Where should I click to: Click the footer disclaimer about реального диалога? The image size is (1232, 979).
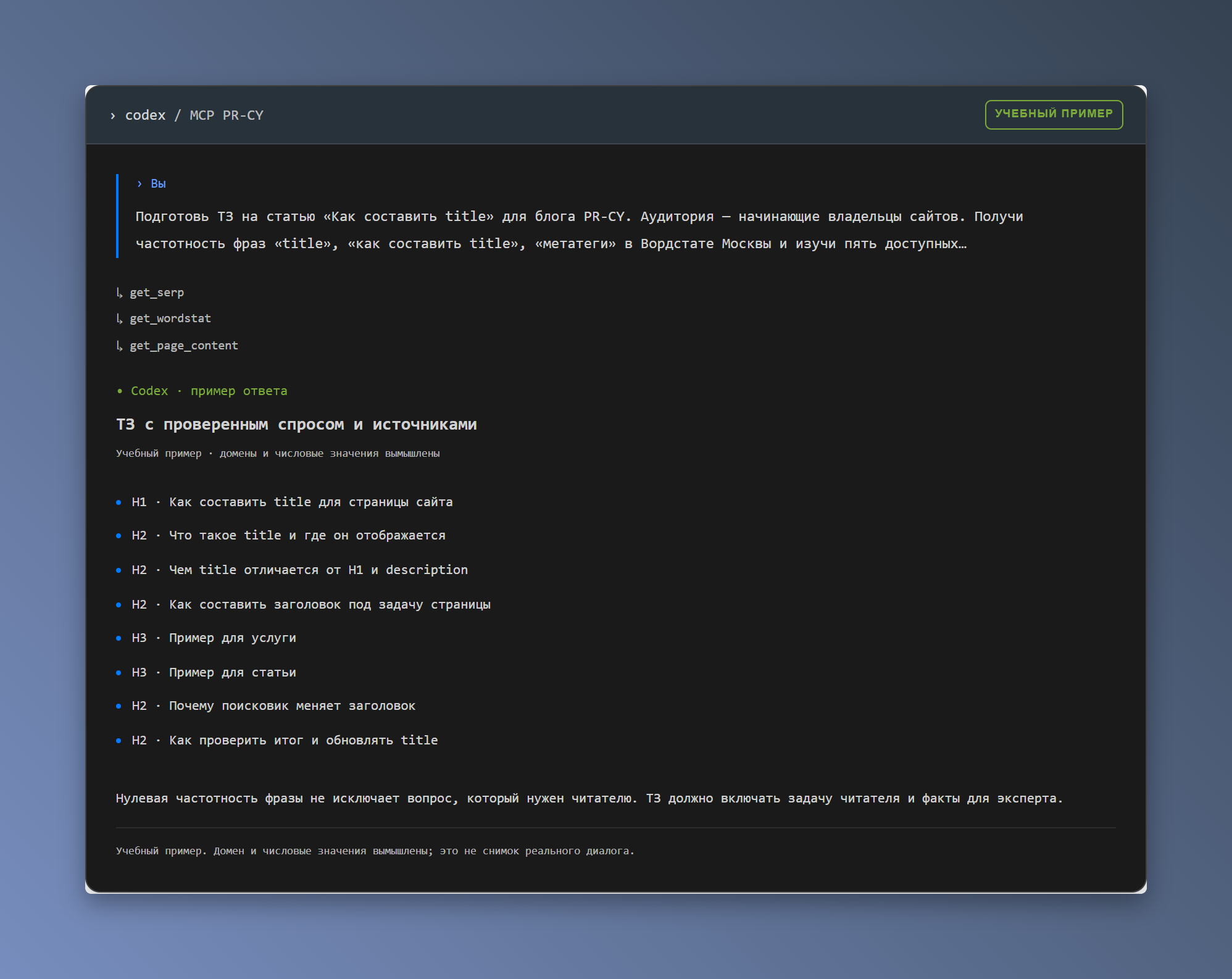(375, 851)
